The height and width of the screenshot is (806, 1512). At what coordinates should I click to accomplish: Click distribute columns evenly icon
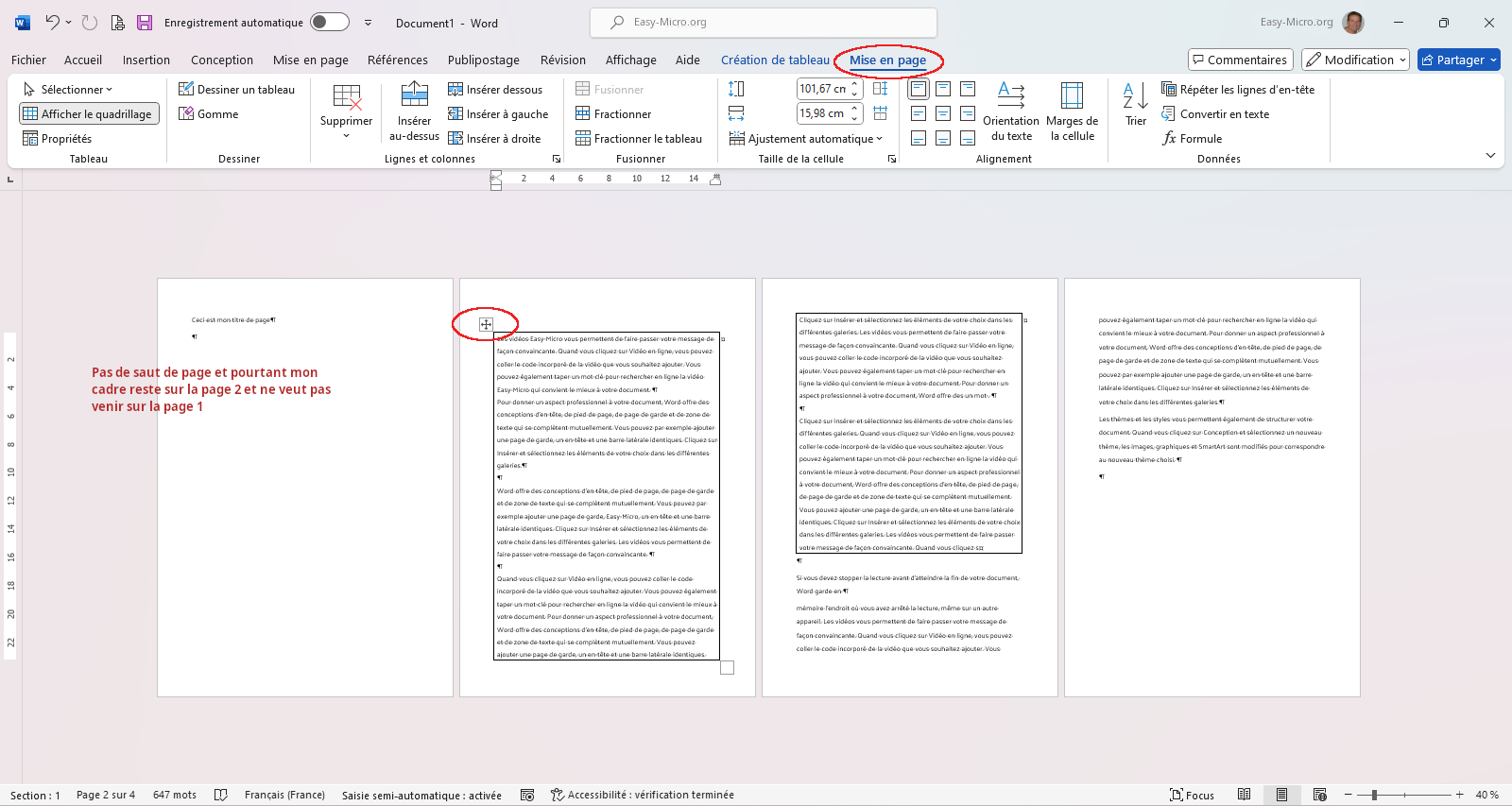[880, 113]
